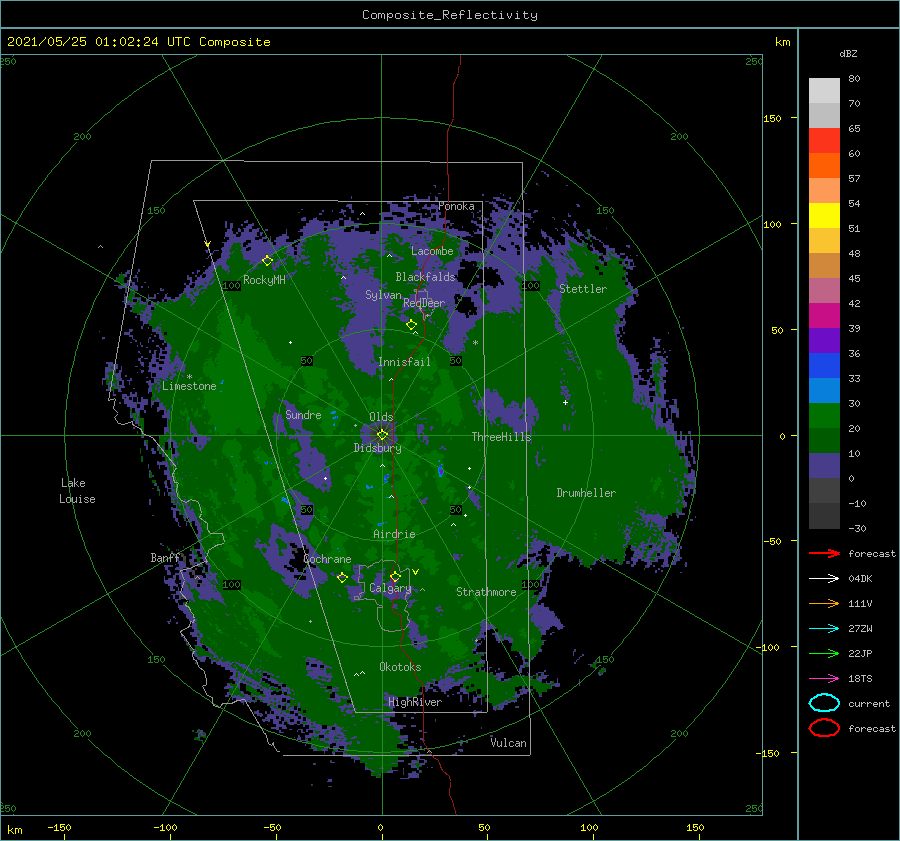Click the Banff label
This screenshot has width=900, height=841.
pyautogui.click(x=165, y=558)
